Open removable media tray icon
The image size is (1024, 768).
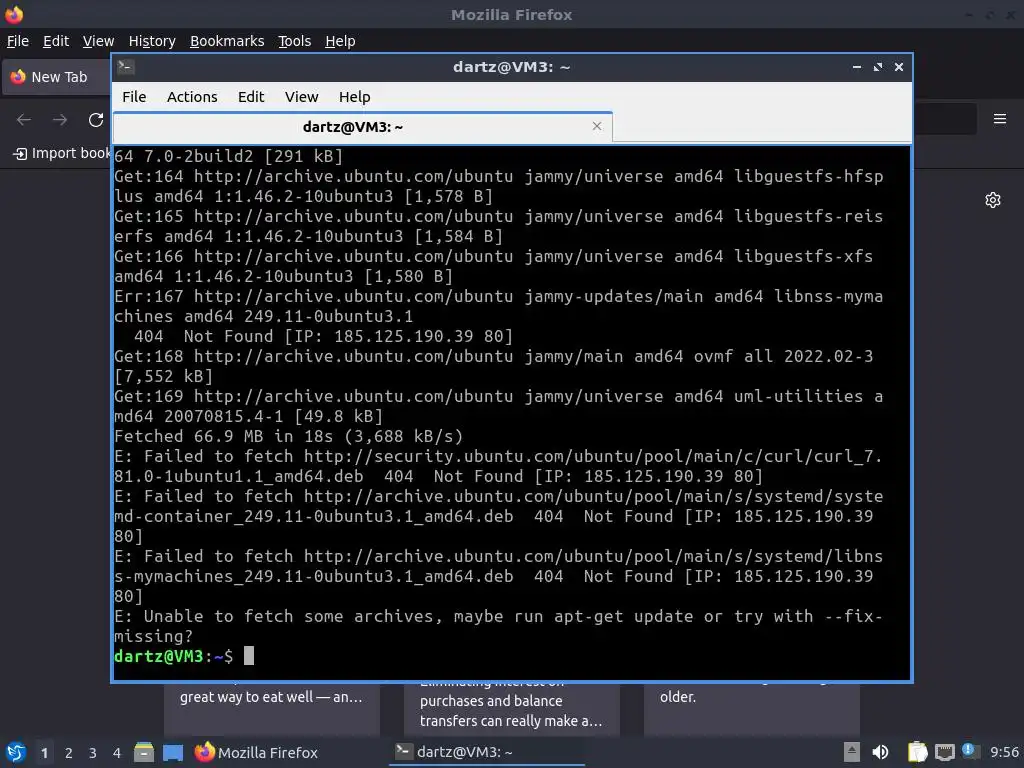pyautogui.click(x=851, y=752)
